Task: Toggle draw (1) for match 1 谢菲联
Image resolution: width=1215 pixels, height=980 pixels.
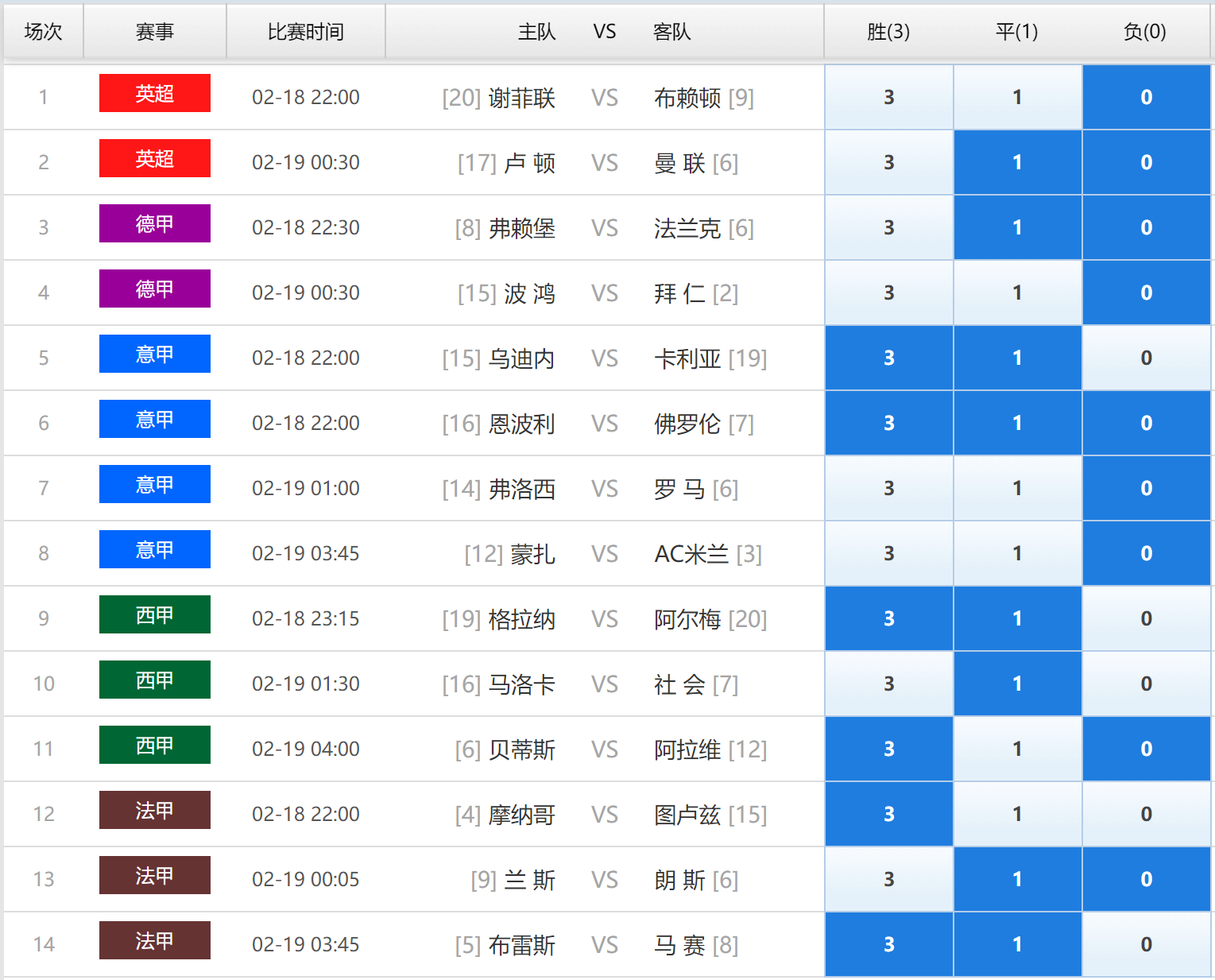Action: [x=1018, y=97]
